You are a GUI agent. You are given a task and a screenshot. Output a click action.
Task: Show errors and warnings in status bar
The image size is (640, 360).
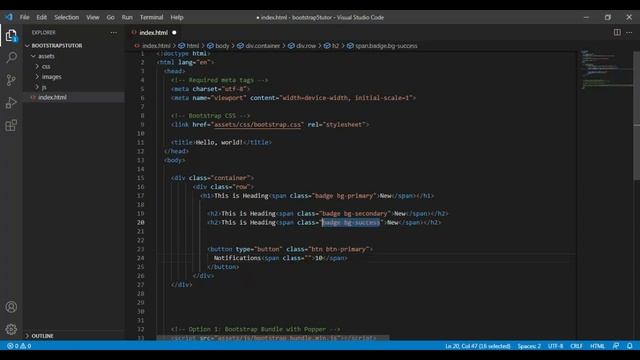coord(19,346)
